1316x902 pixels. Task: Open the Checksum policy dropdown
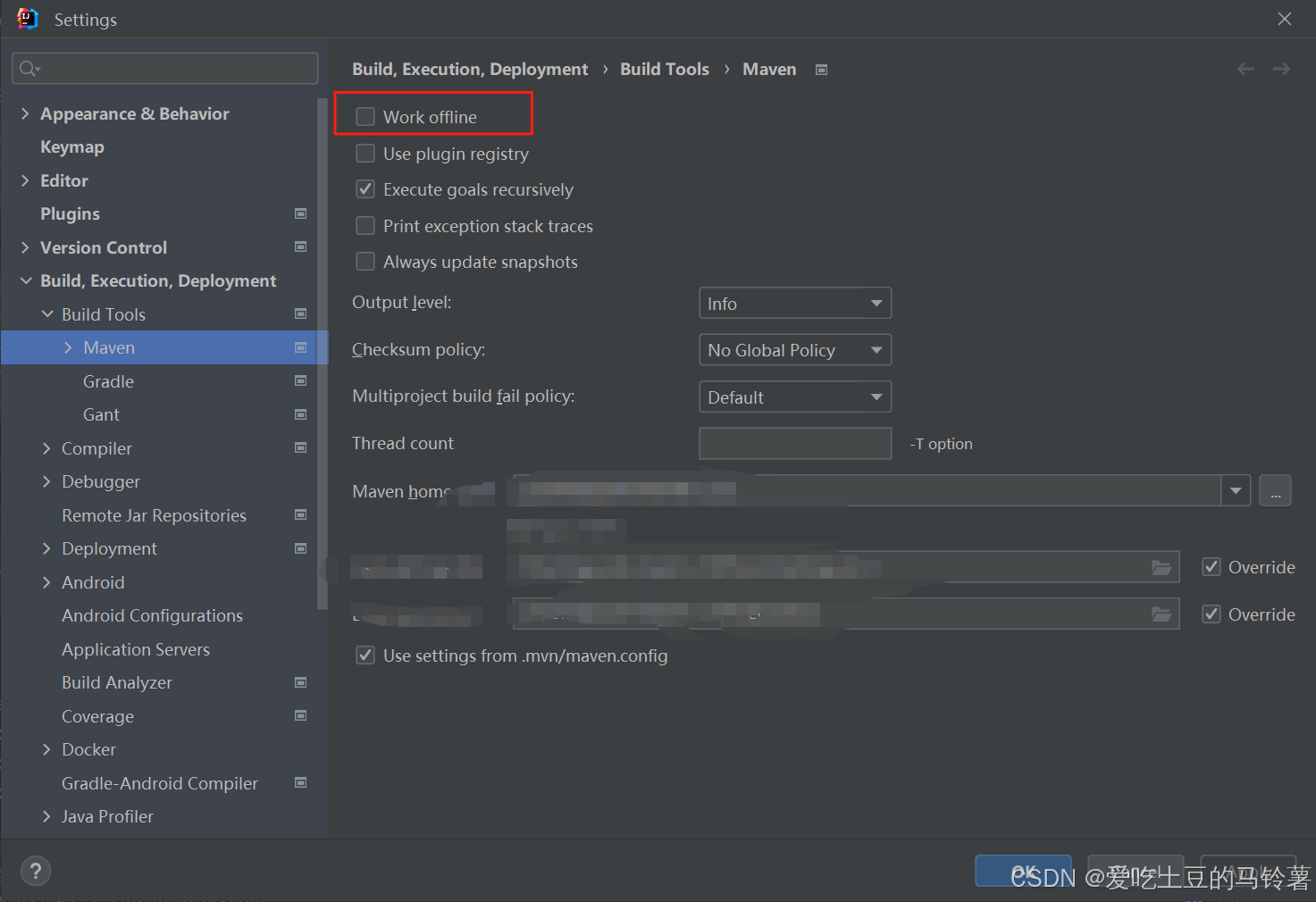[795, 350]
